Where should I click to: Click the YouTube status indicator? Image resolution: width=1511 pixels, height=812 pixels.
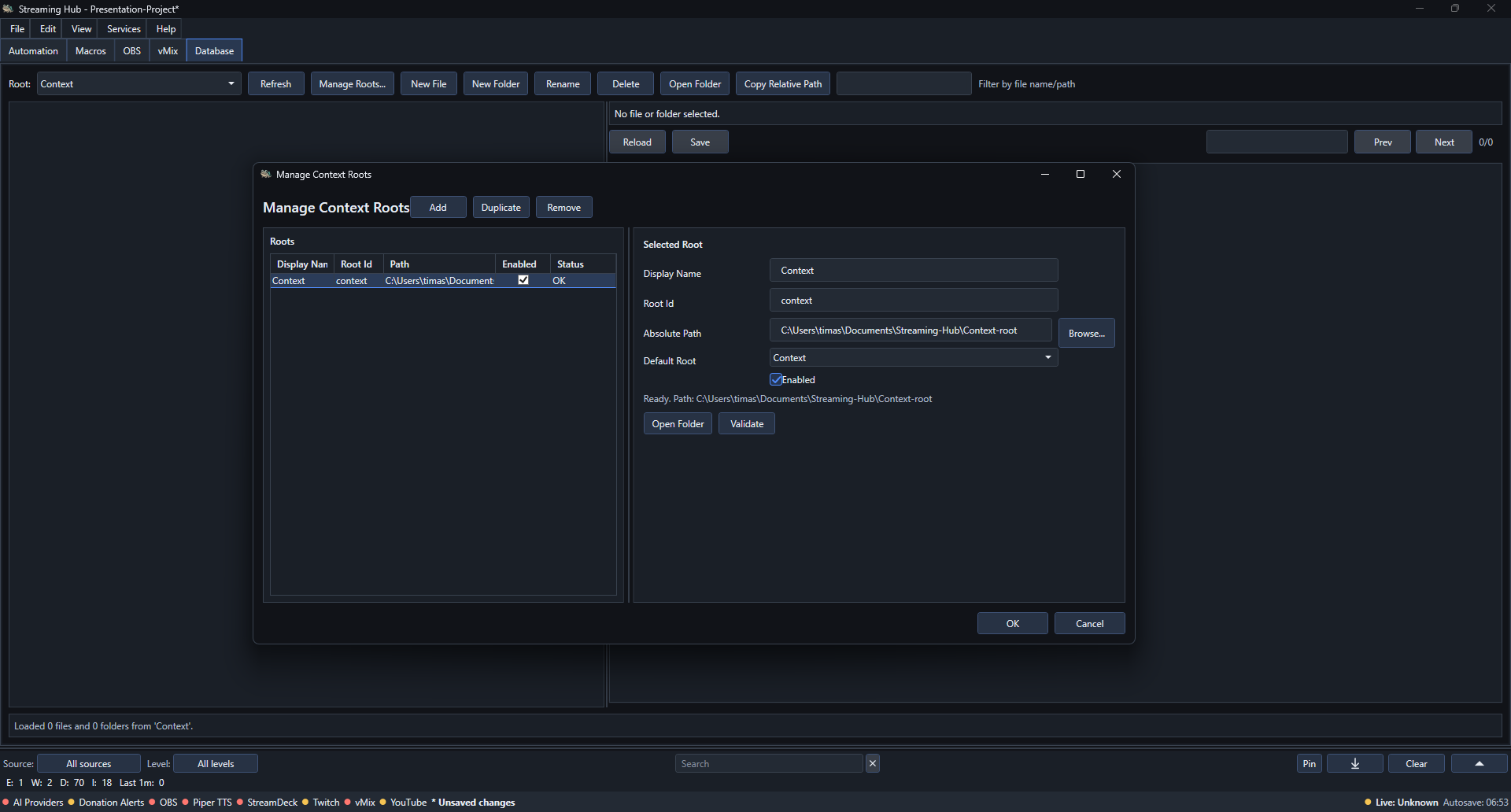point(403,803)
